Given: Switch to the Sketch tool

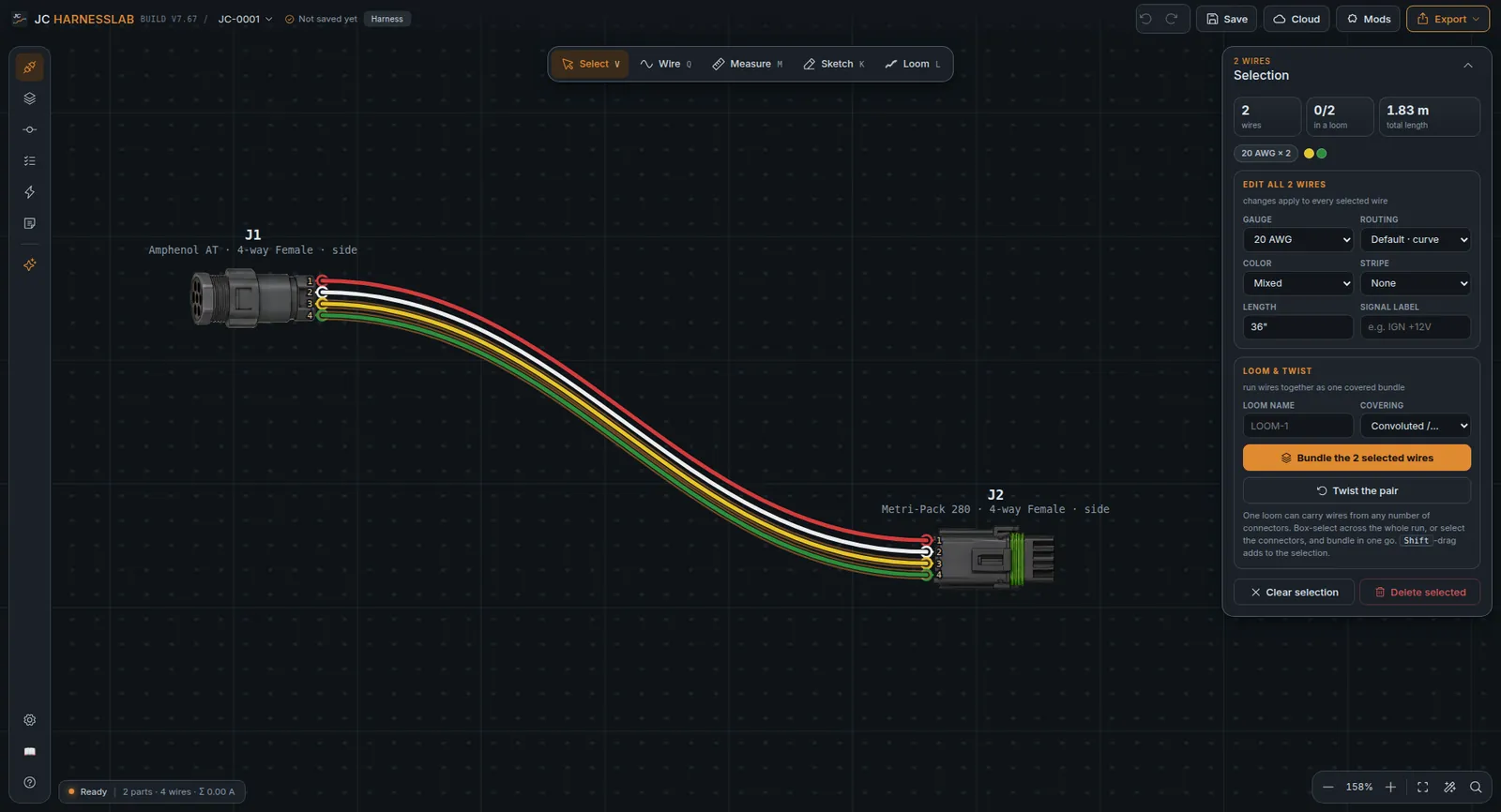Looking at the screenshot, I should coord(834,64).
